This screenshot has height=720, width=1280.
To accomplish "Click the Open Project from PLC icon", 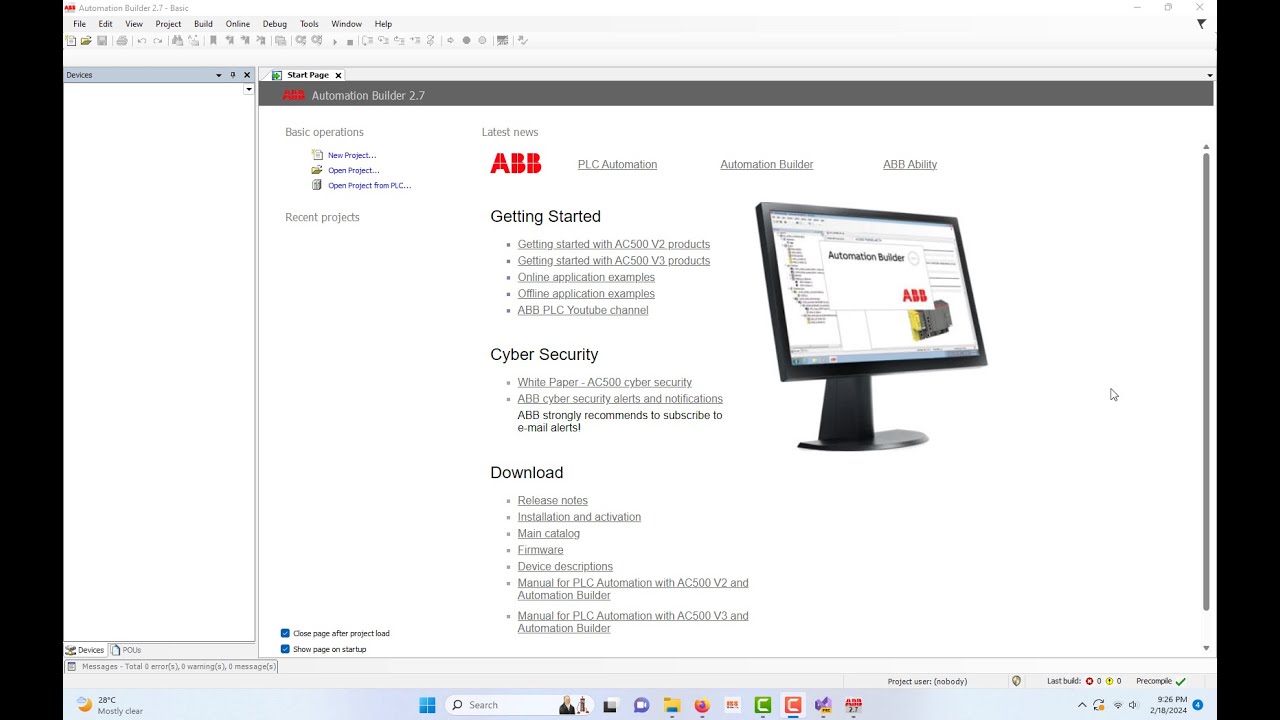I will tap(317, 185).
